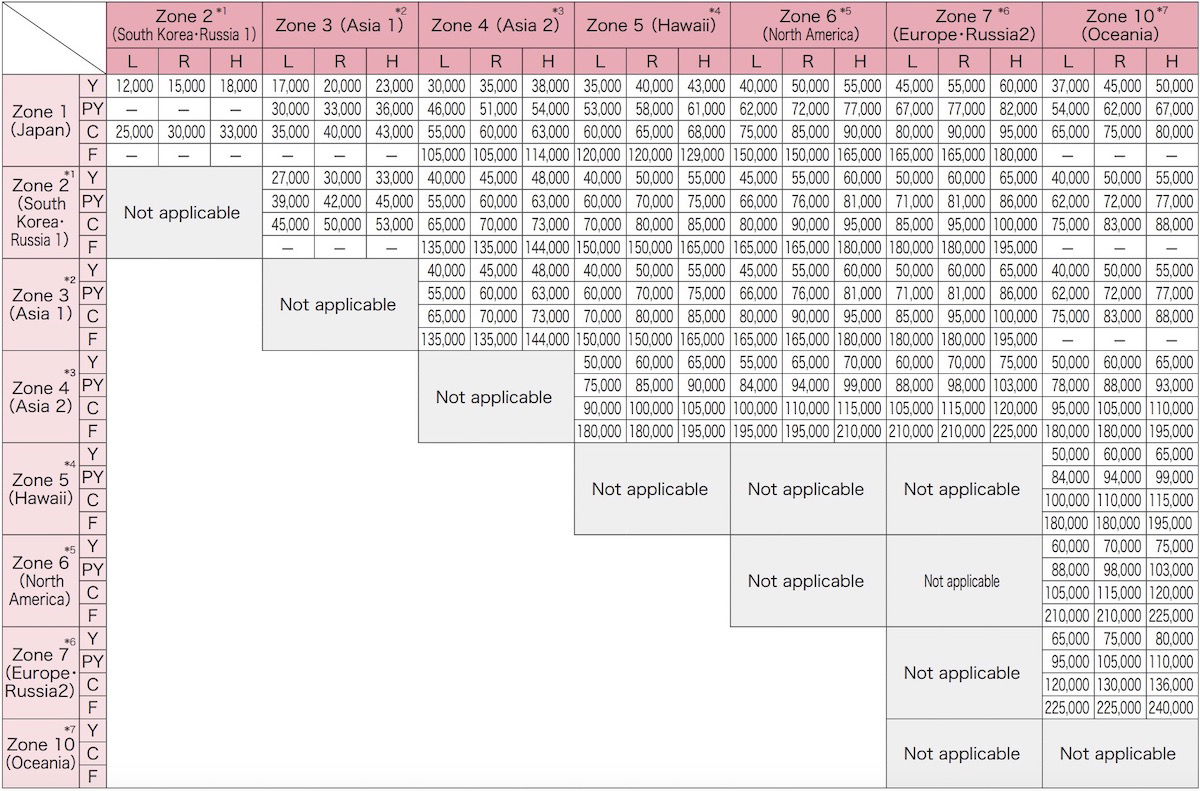Image resolution: width=1200 pixels, height=791 pixels.
Task: Click the Zone 6 (North America) row header
Action: click(x=41, y=581)
